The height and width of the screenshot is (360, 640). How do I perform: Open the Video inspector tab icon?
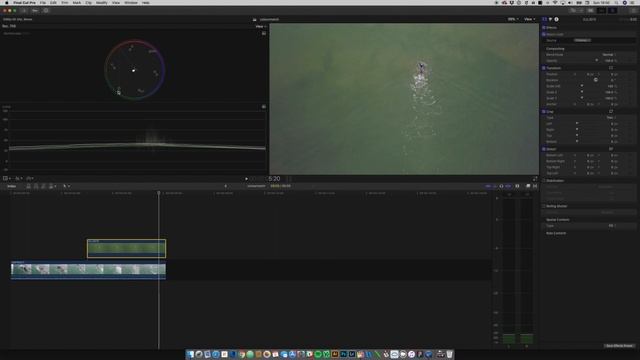click(x=544, y=19)
